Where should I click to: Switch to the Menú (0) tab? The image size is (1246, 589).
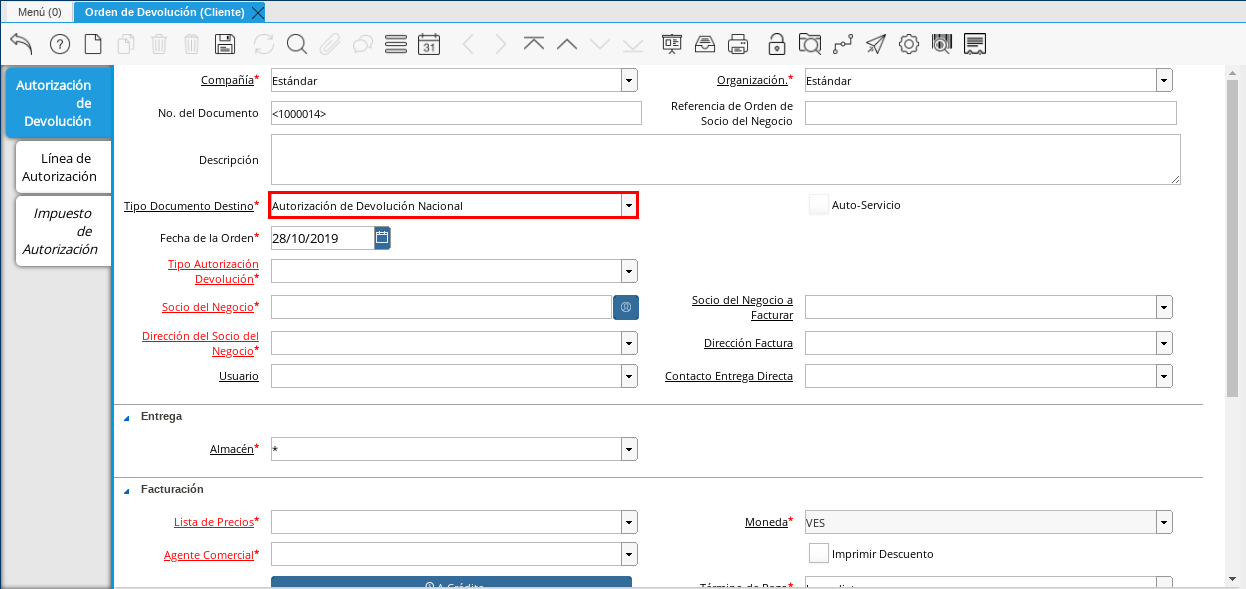(x=39, y=12)
